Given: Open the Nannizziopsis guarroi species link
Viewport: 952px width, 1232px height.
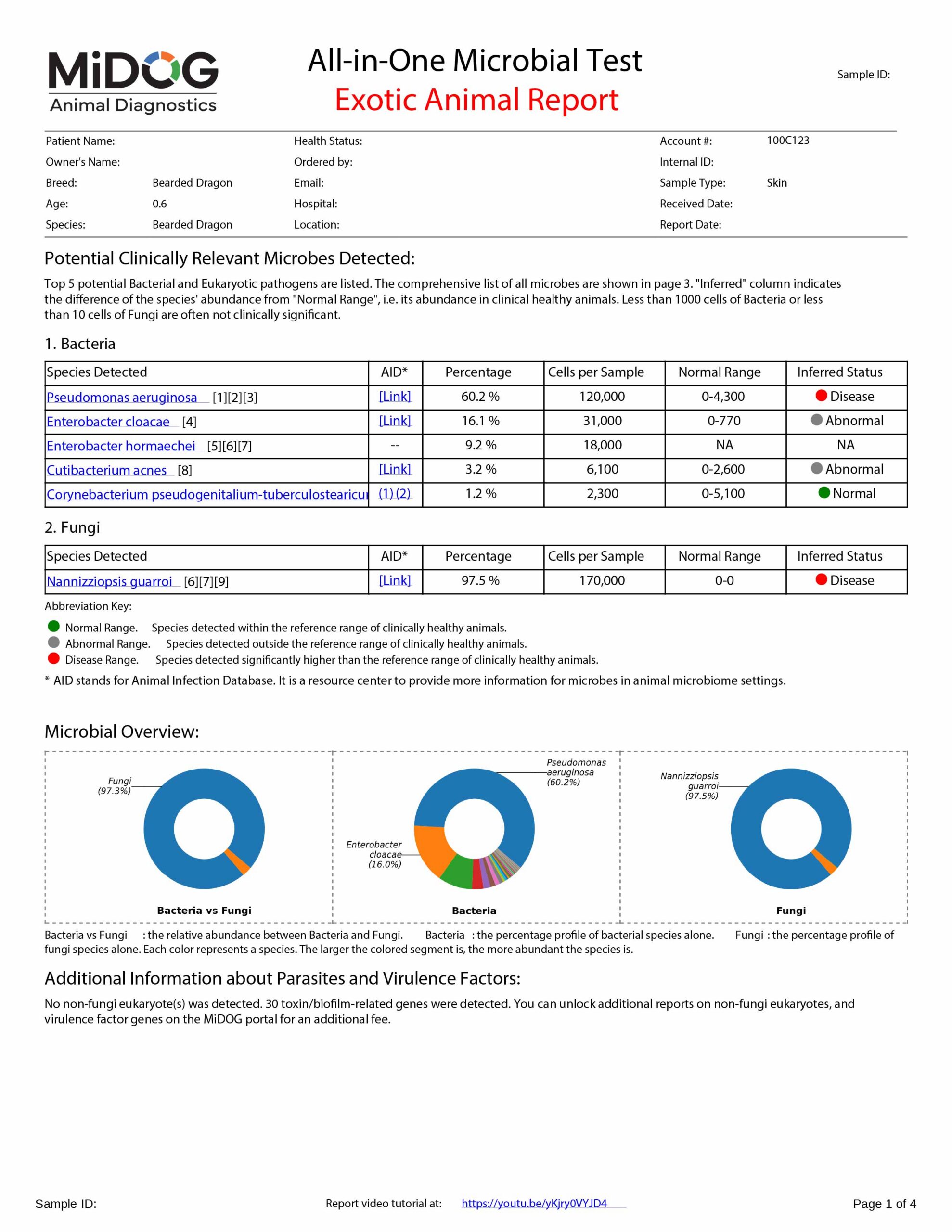Looking at the screenshot, I should [109, 581].
